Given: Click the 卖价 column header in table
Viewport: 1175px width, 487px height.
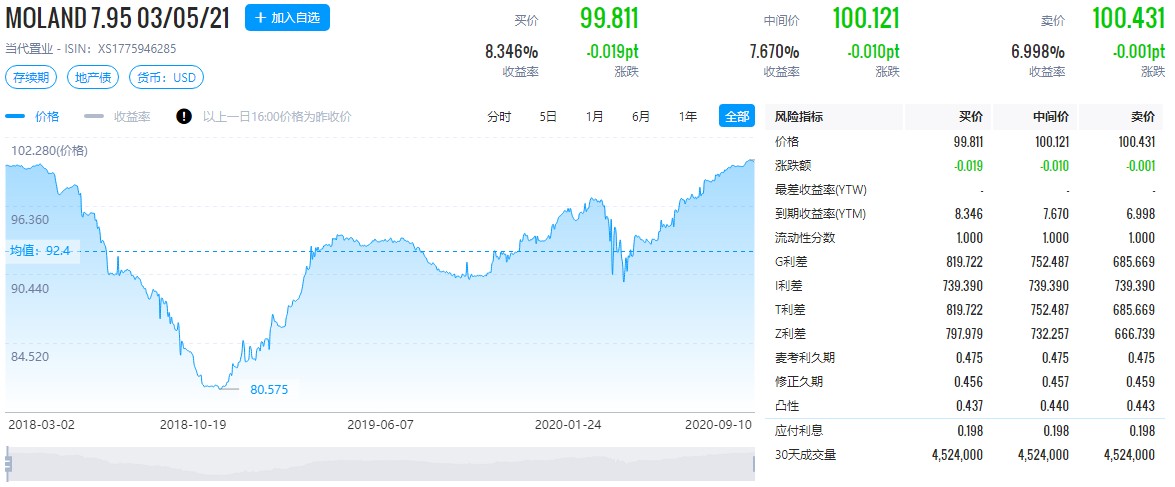Looking at the screenshot, I should pos(1143,117).
